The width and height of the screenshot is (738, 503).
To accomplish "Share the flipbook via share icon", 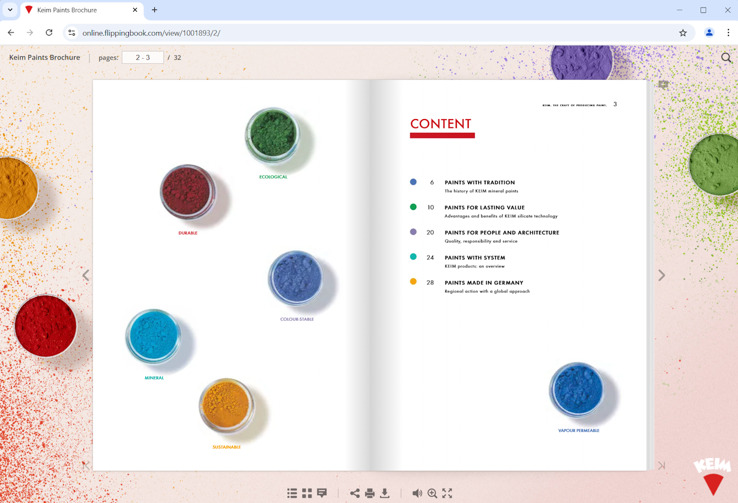I will click(x=355, y=493).
